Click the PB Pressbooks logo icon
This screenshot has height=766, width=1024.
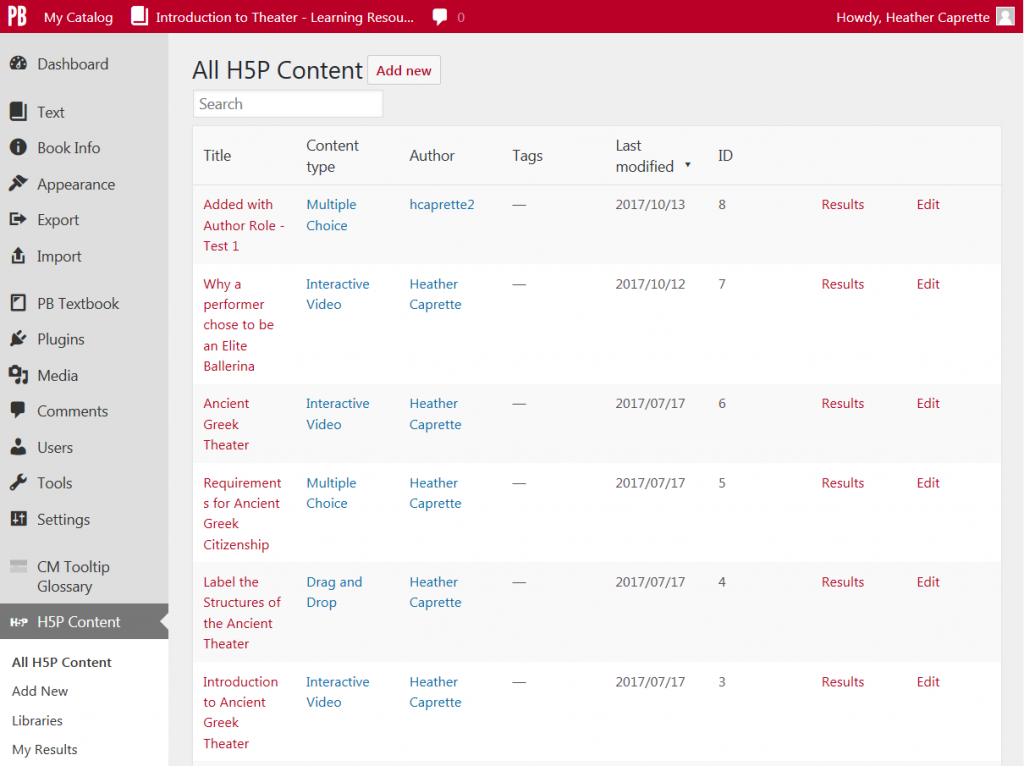pos(17,16)
